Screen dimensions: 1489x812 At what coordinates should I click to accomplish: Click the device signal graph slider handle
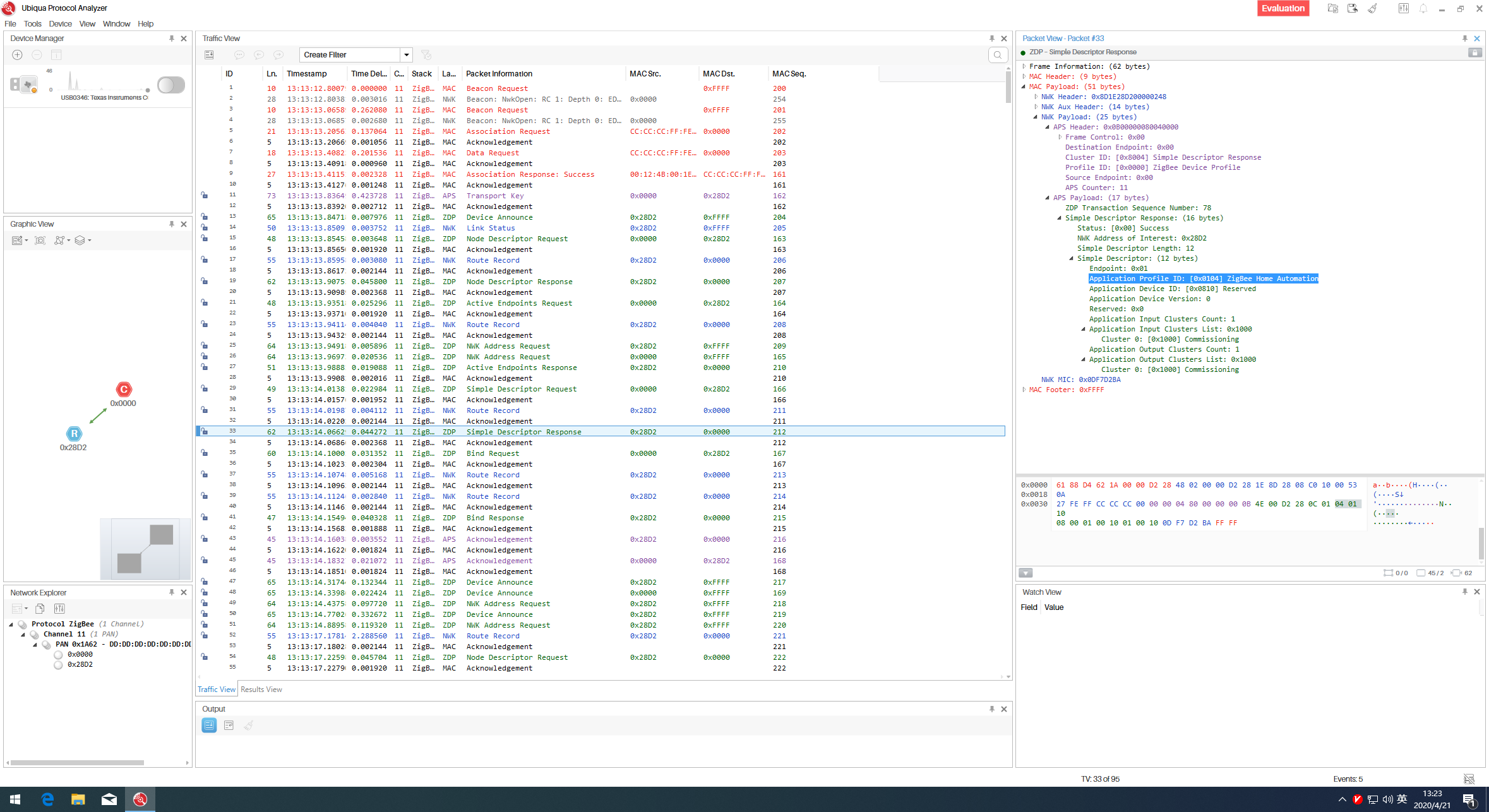pyautogui.click(x=148, y=90)
